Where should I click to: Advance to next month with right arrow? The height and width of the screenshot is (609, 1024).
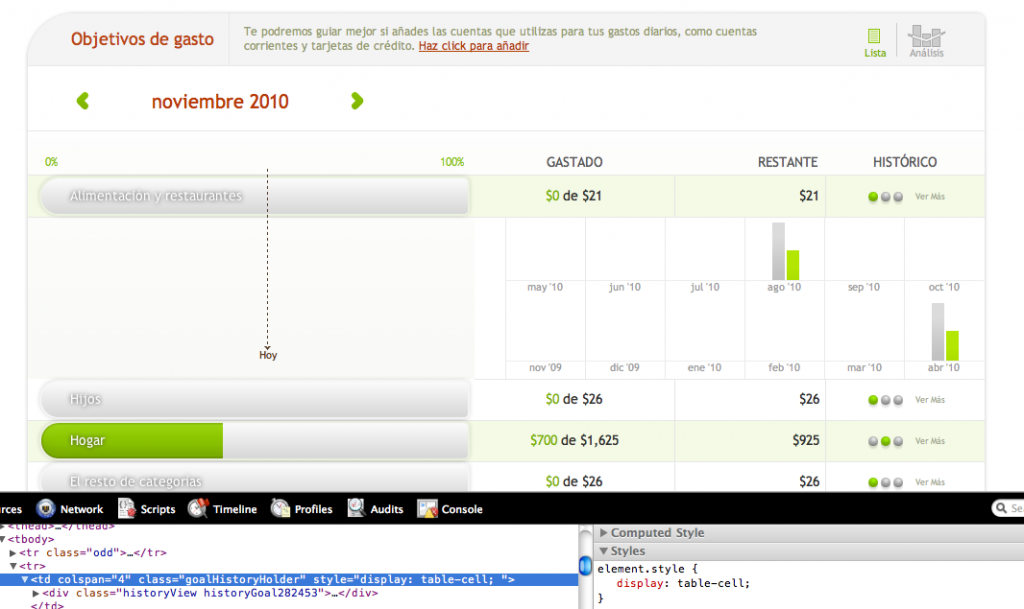[x=357, y=101]
